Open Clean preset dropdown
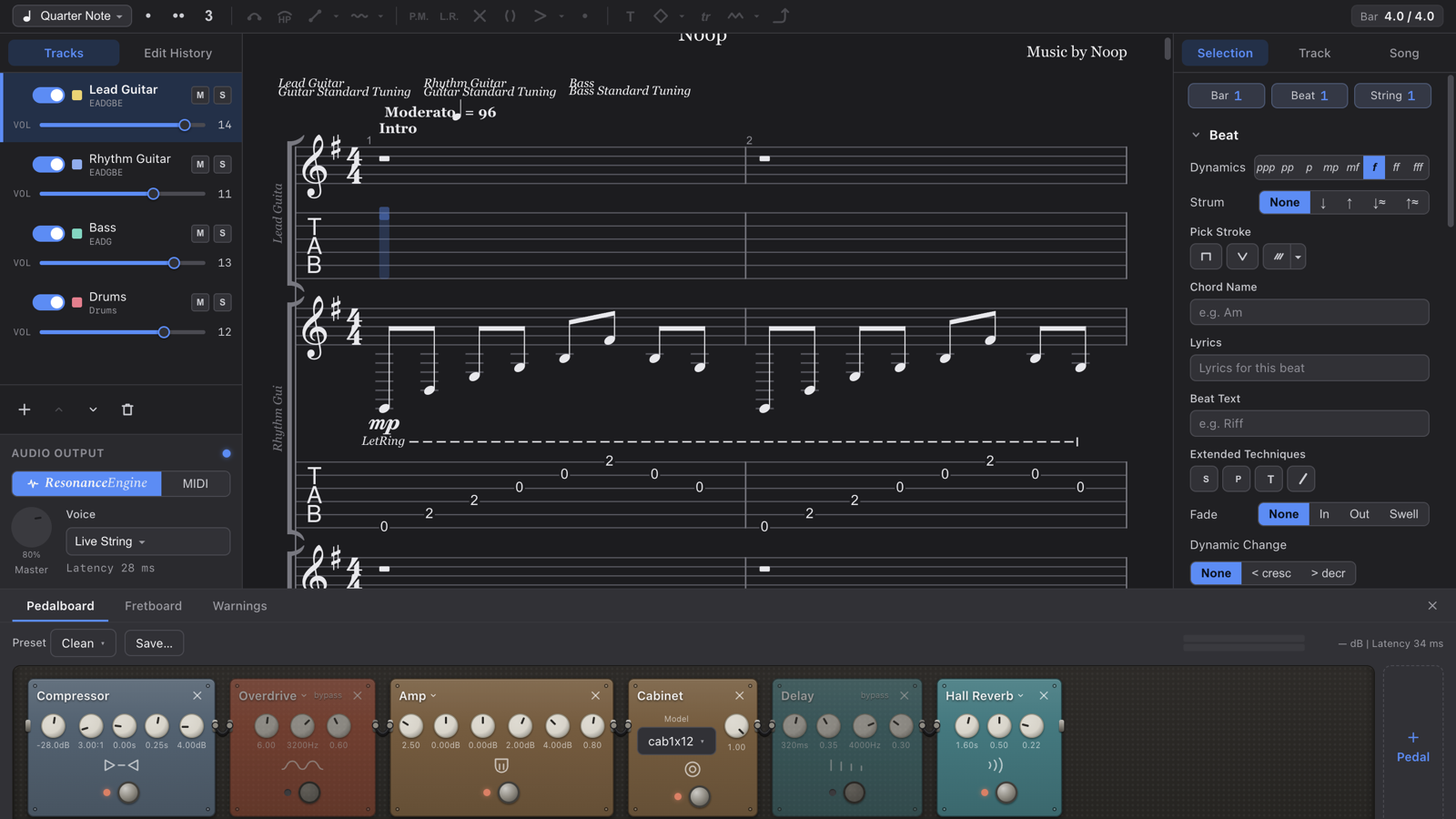This screenshot has width=1456, height=819. pos(83,643)
